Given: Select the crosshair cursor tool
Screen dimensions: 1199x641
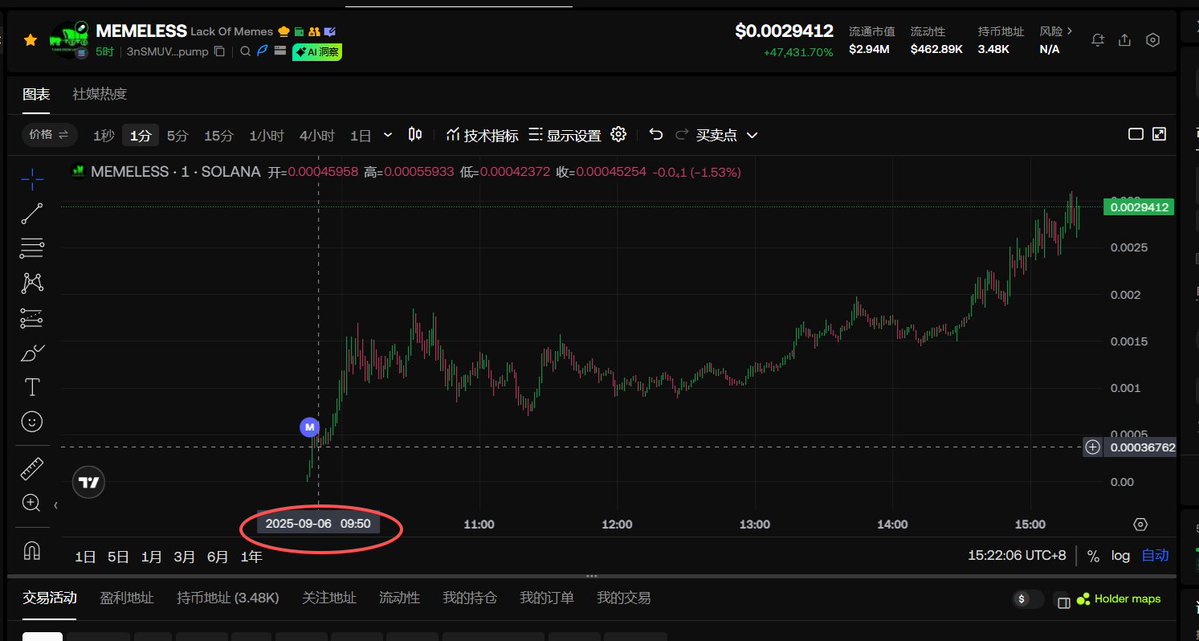Looking at the screenshot, I should point(32,181).
